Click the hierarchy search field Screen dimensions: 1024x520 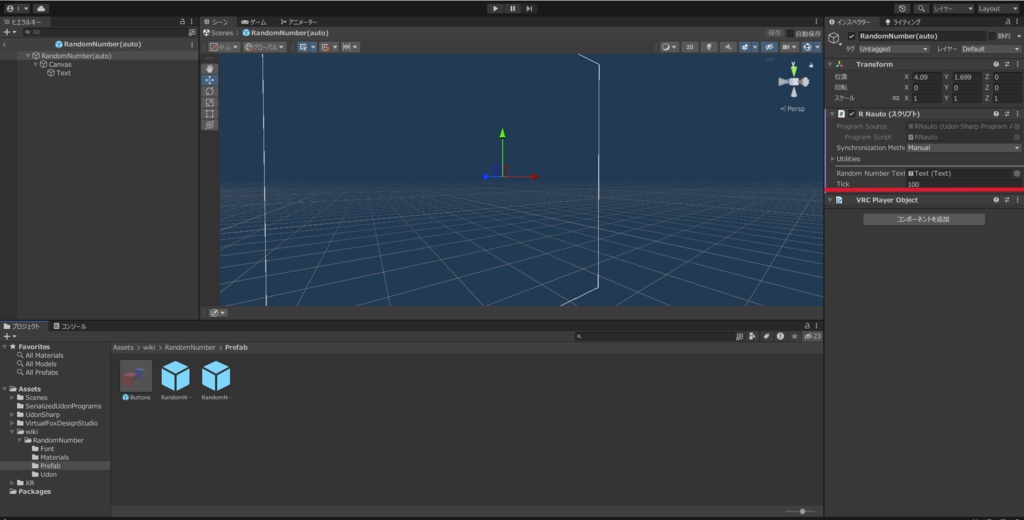tap(104, 32)
